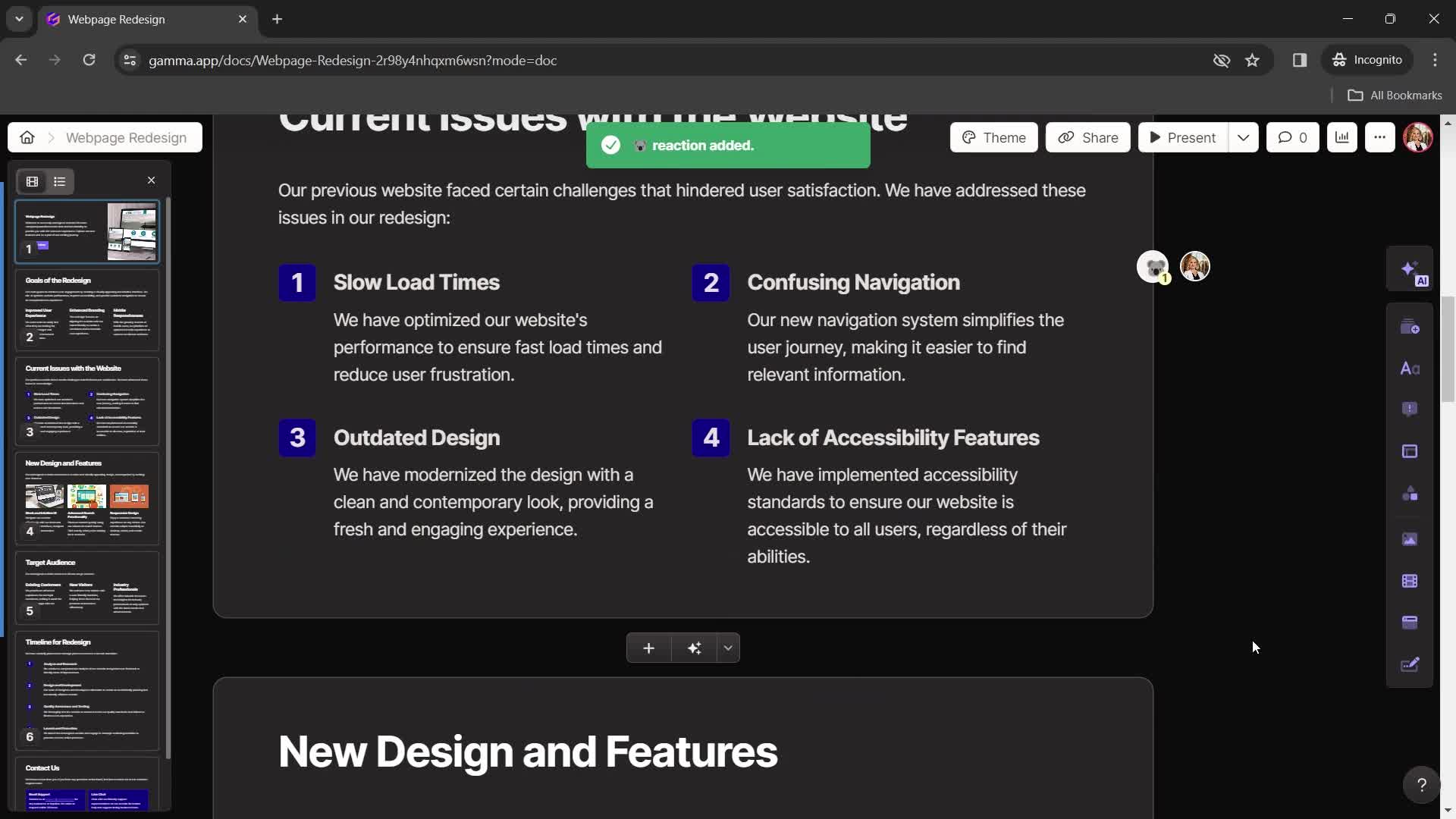Expand the more options menu in toolbar

(x=1380, y=136)
